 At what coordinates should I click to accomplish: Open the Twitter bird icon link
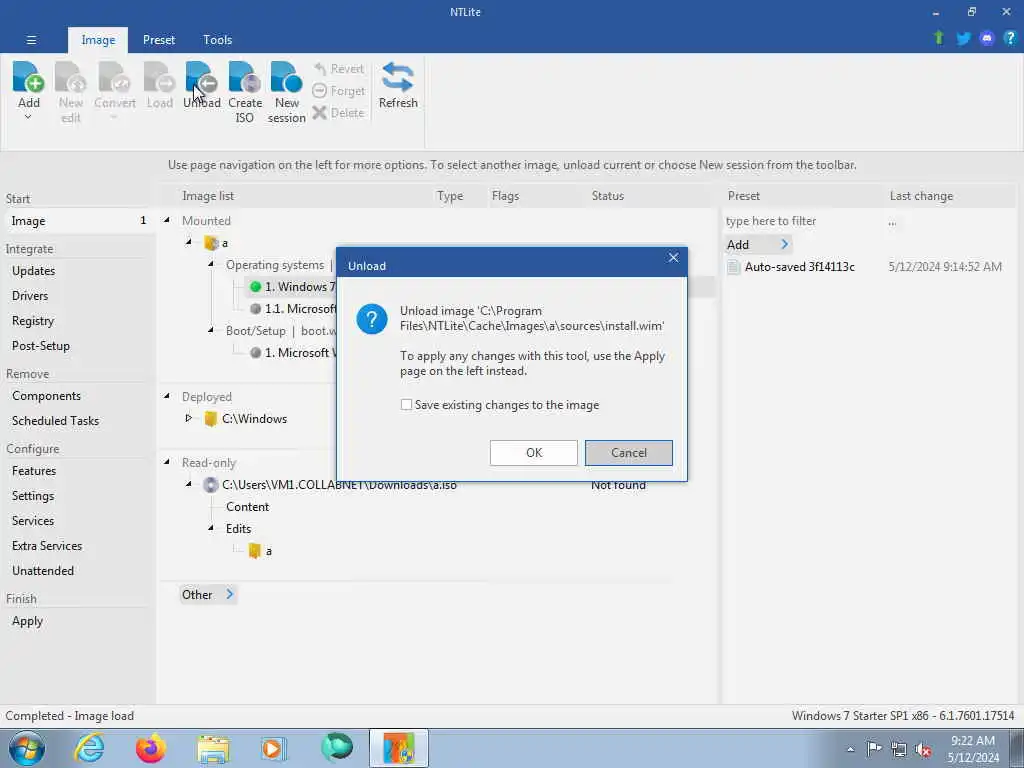point(963,38)
